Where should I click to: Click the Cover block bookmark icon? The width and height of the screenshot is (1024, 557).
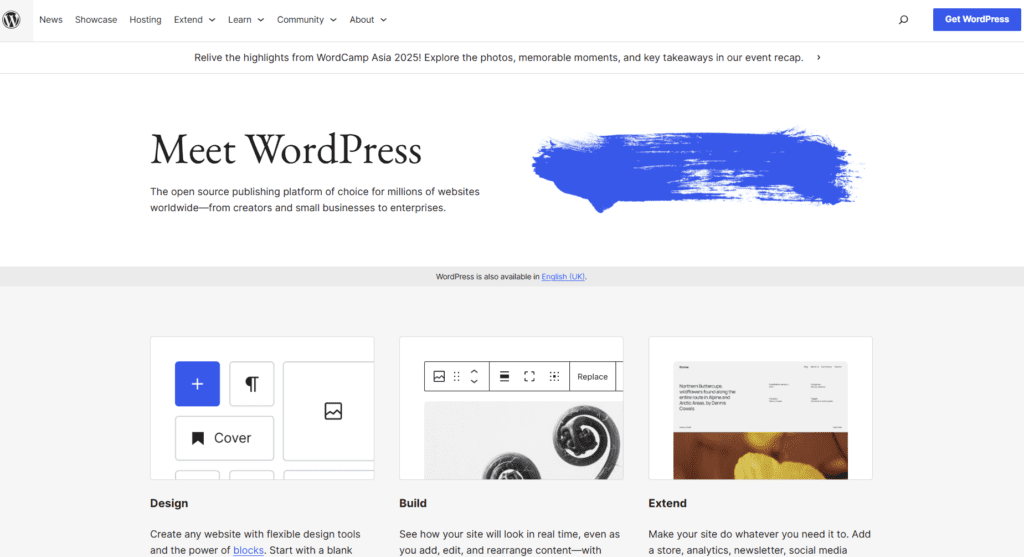click(x=198, y=438)
